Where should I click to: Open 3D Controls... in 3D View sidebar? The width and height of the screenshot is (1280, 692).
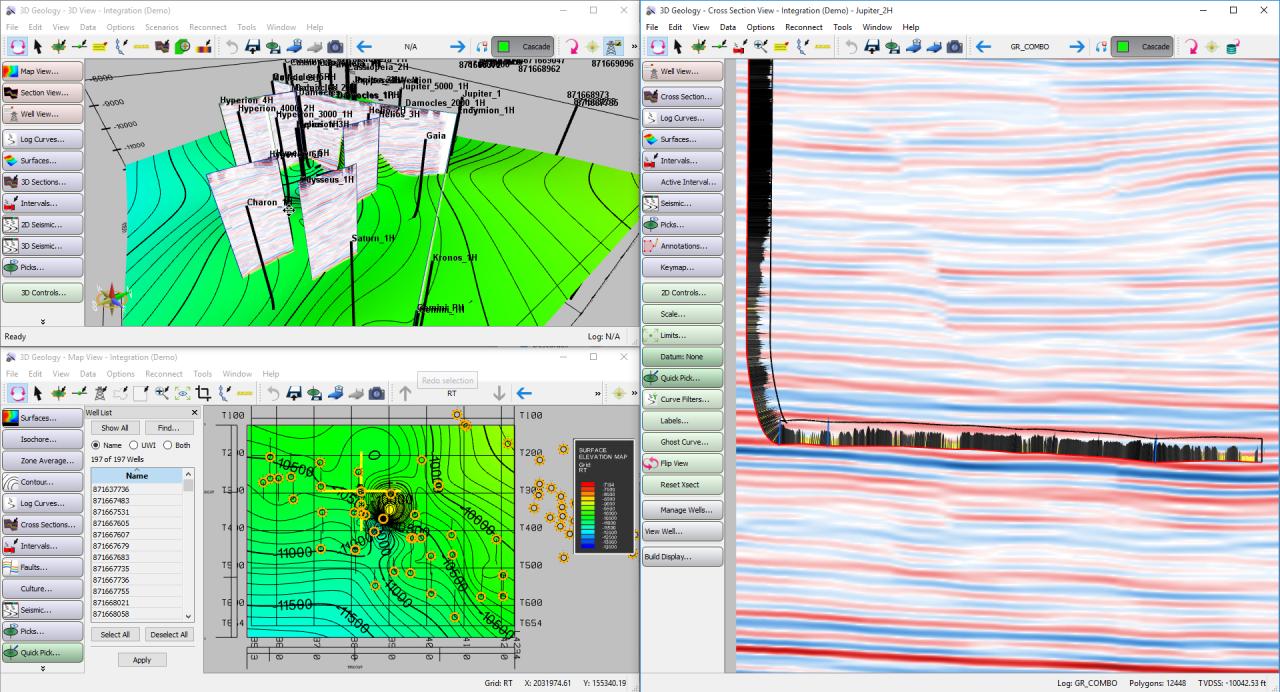[42, 293]
